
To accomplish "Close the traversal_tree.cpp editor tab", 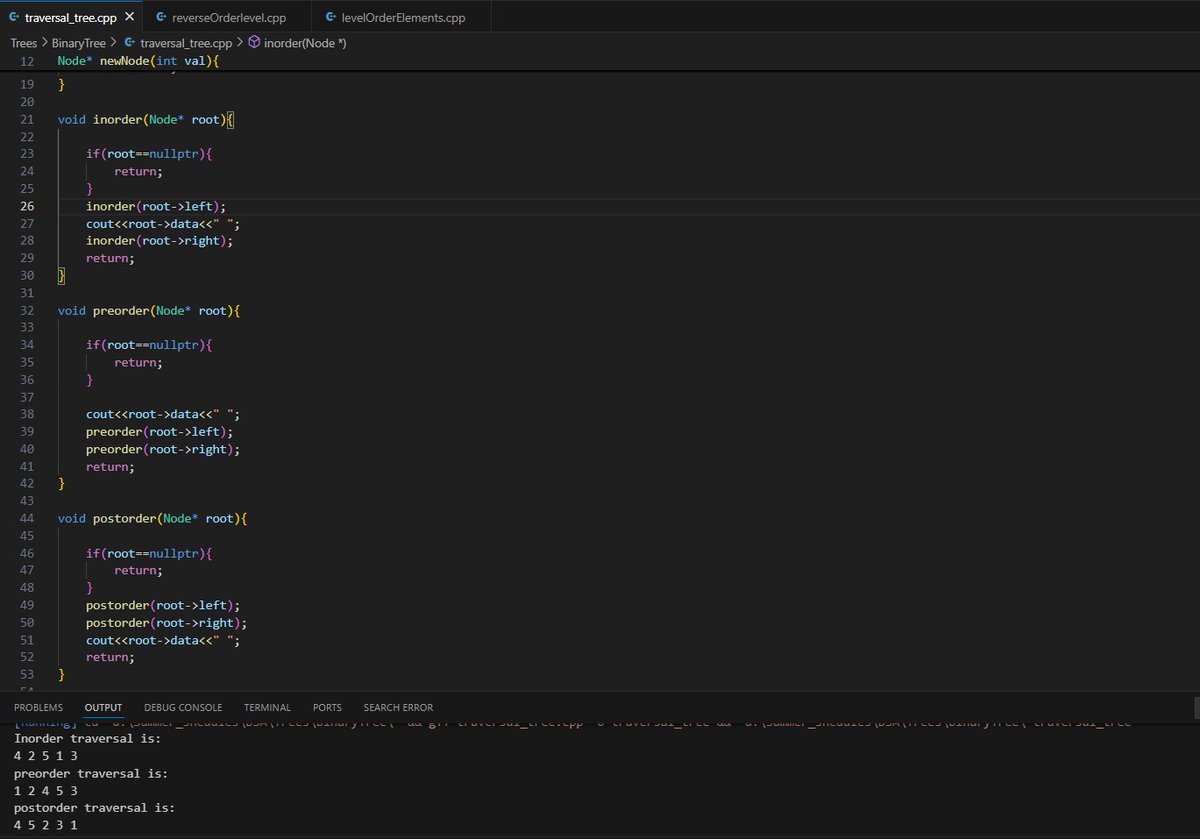I will (x=128, y=17).
